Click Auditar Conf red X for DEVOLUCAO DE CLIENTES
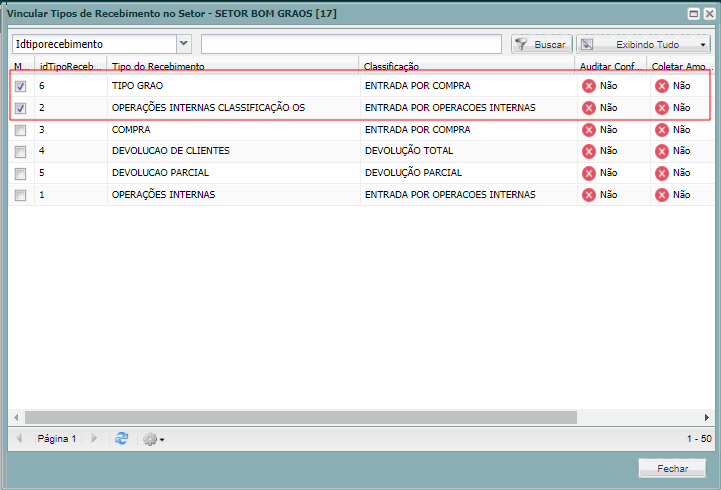 pos(589,151)
